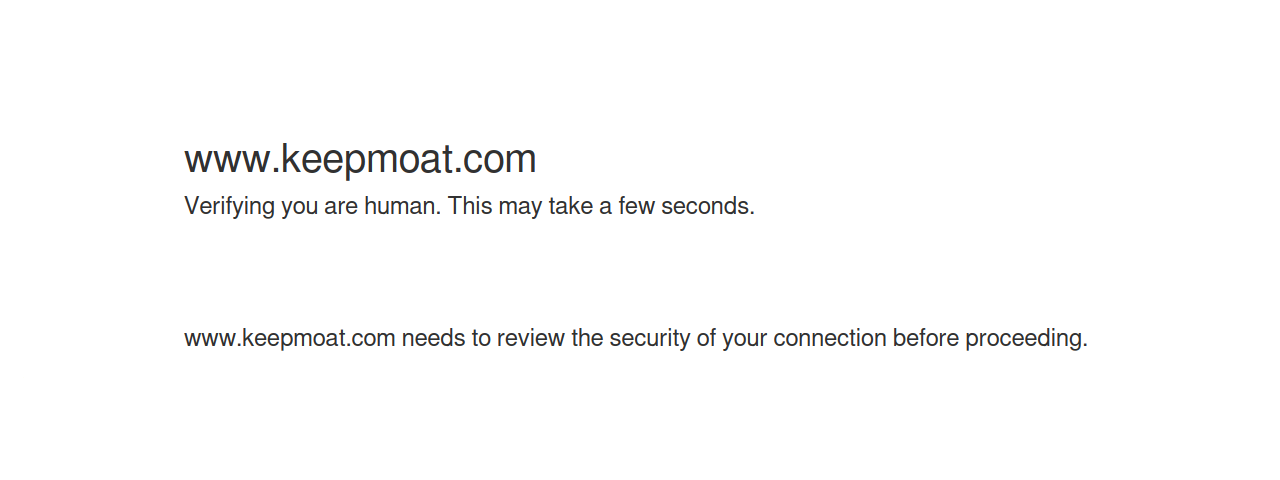Click the www.keepmoat.com page heading
This screenshot has height=480, width=1280.
pos(360,160)
